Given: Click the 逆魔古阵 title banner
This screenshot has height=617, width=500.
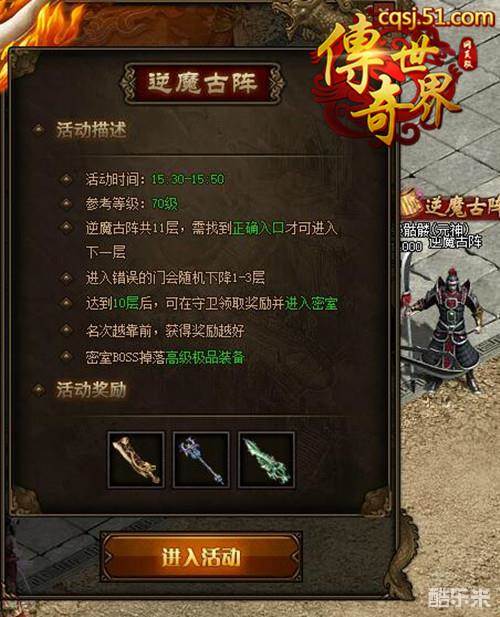Looking at the screenshot, I should [202, 83].
